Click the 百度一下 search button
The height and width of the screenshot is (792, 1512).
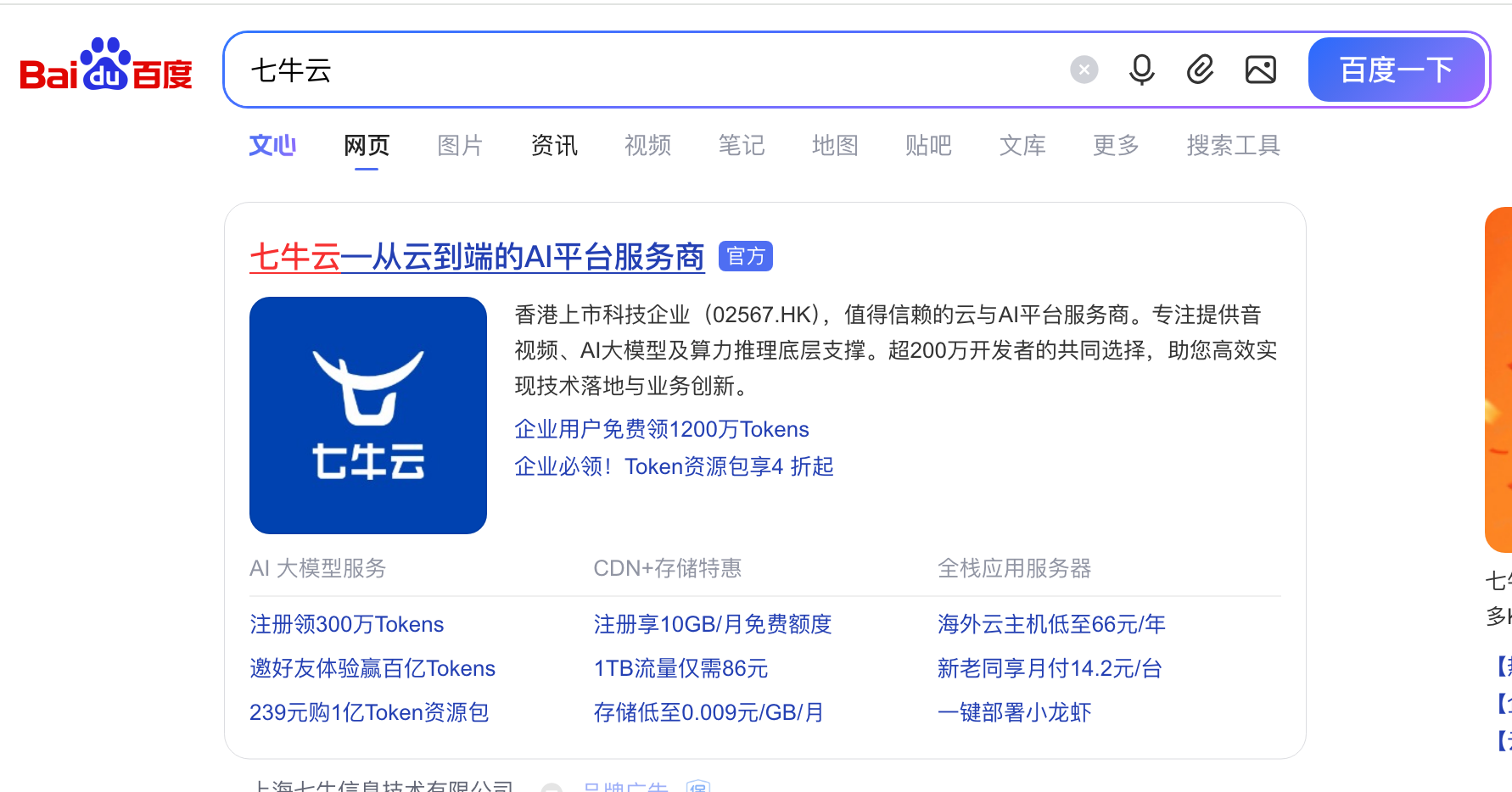point(1396,70)
